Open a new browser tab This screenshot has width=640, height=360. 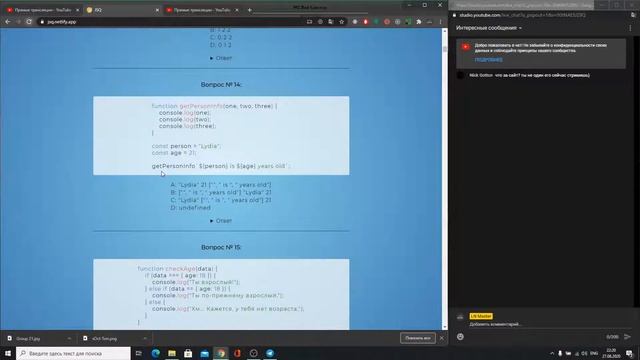pyautogui.click(x=249, y=10)
